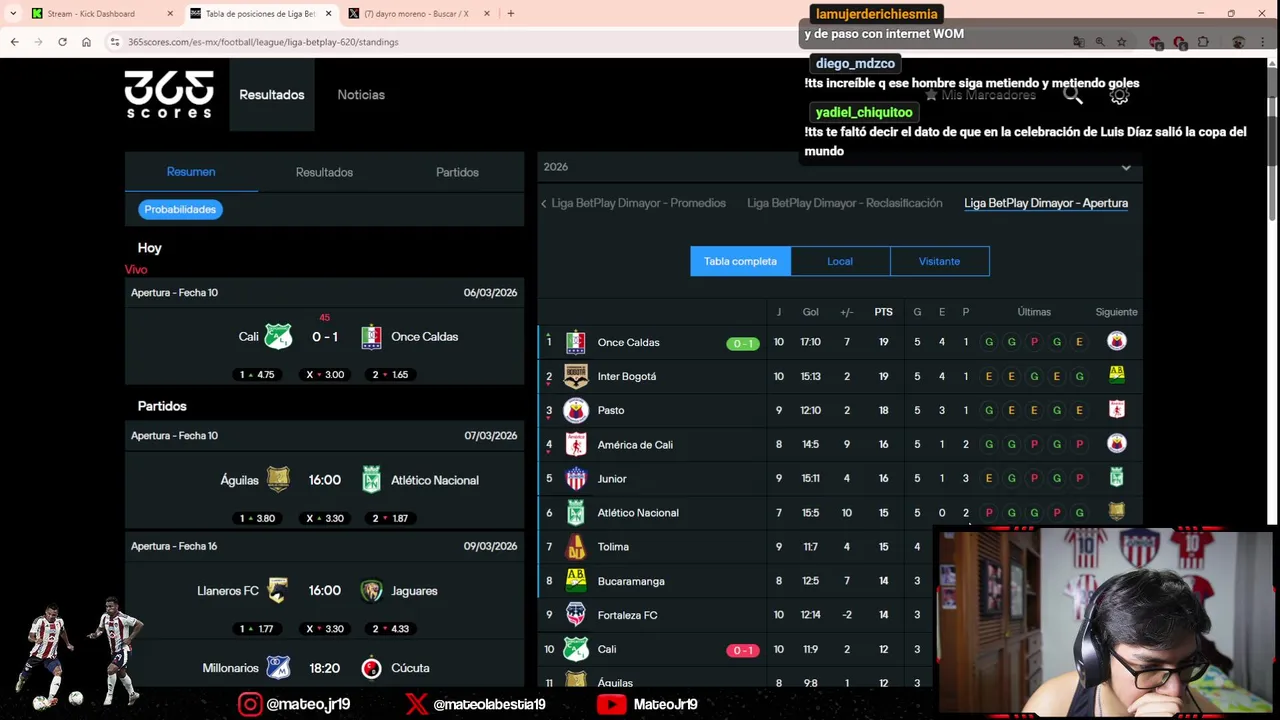Screen dimensions: 1280x720
Task: Pick the 4.75 home-win odds for Cali
Action: (x=257, y=375)
